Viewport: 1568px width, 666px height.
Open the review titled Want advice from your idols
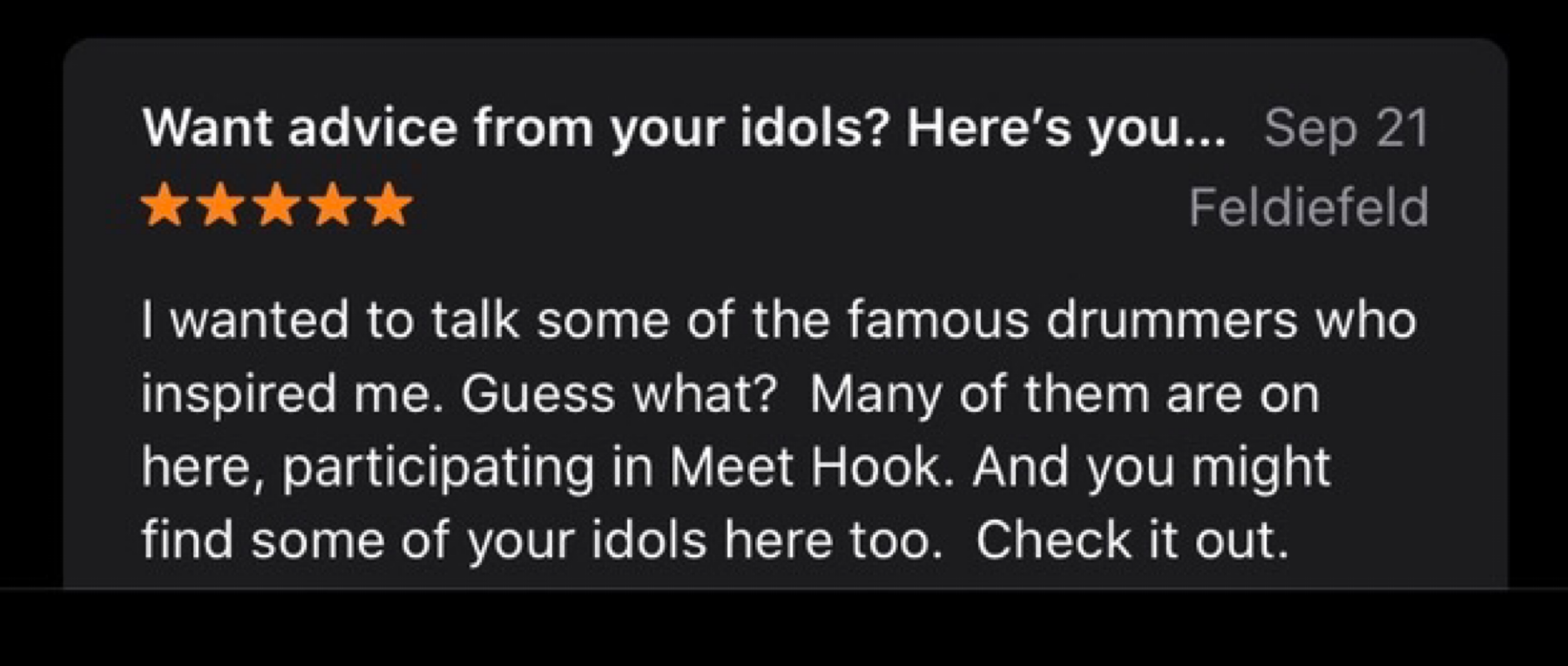684,129
